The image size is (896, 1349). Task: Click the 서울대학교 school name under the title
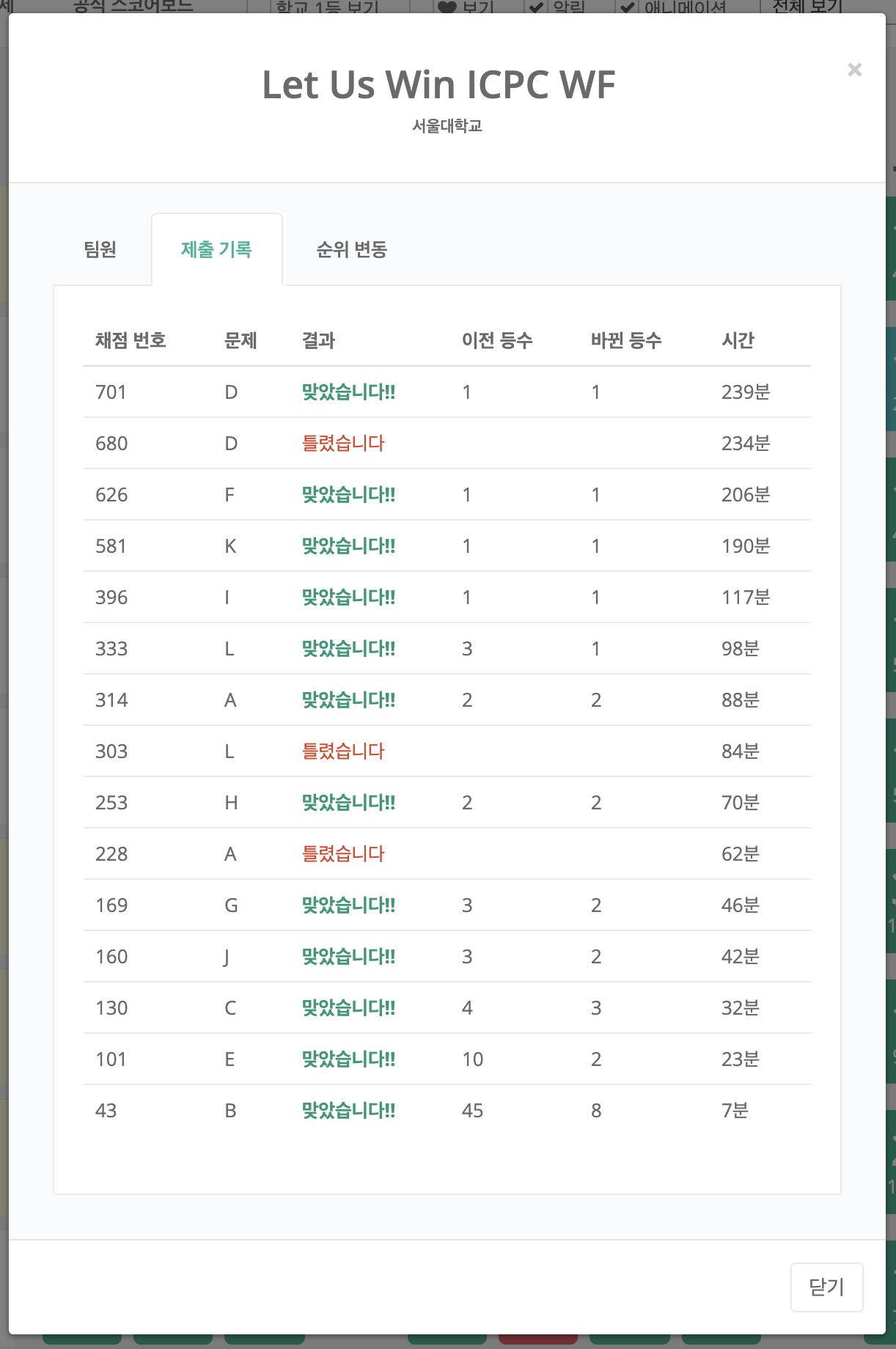pos(447,126)
